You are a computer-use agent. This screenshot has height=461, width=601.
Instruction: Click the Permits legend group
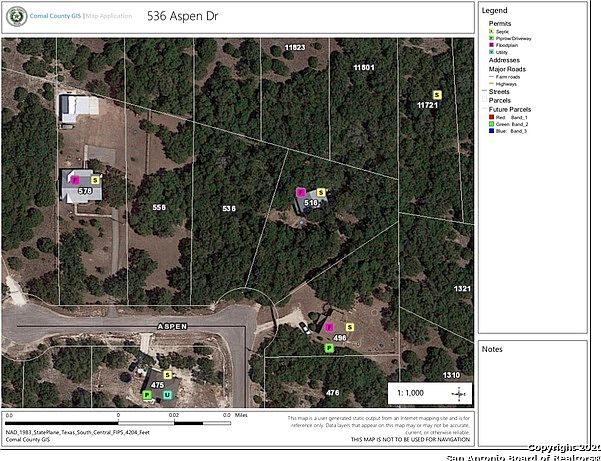500,24
